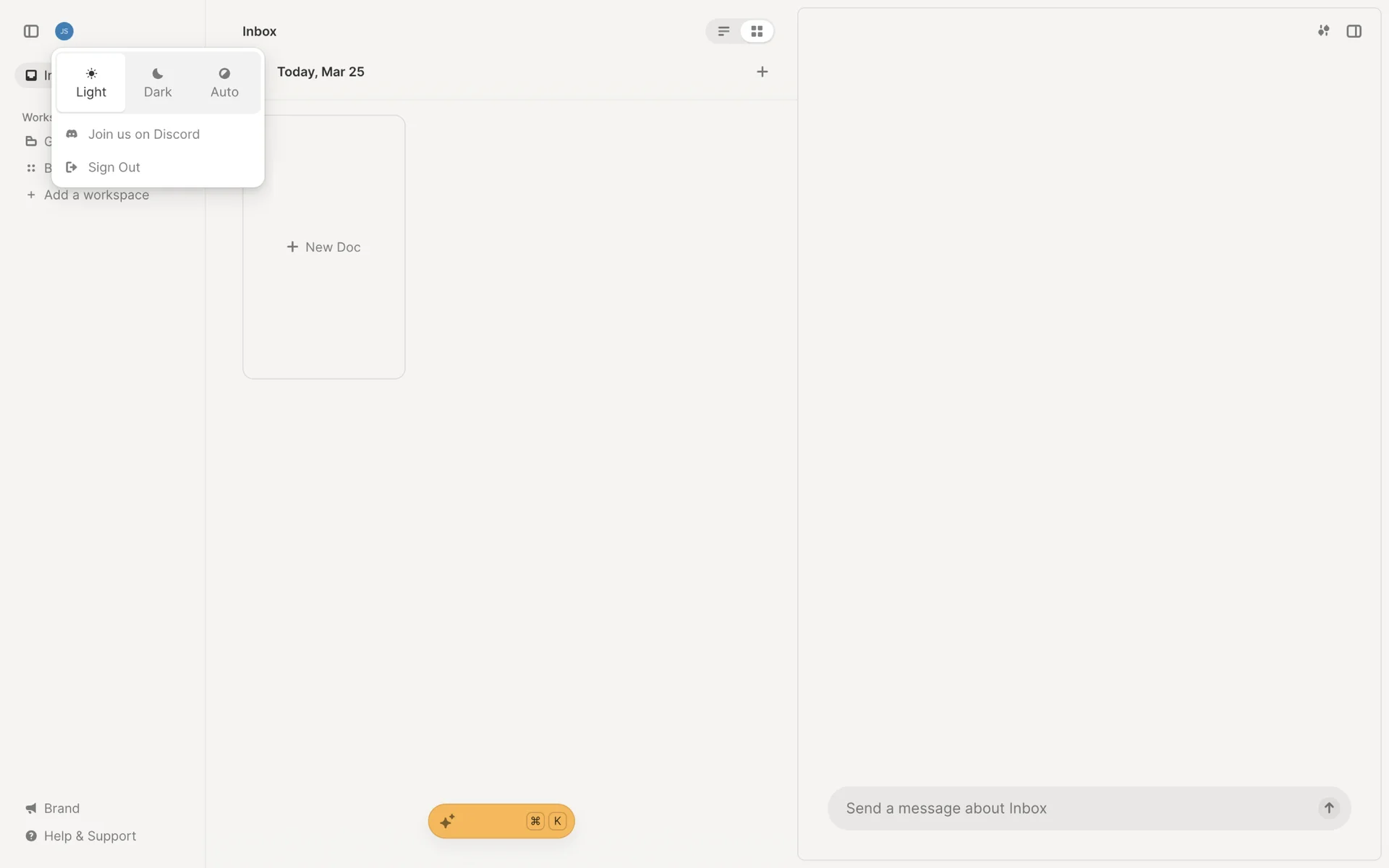Choose Join us on Discord
The height and width of the screenshot is (868, 1389).
(143, 135)
